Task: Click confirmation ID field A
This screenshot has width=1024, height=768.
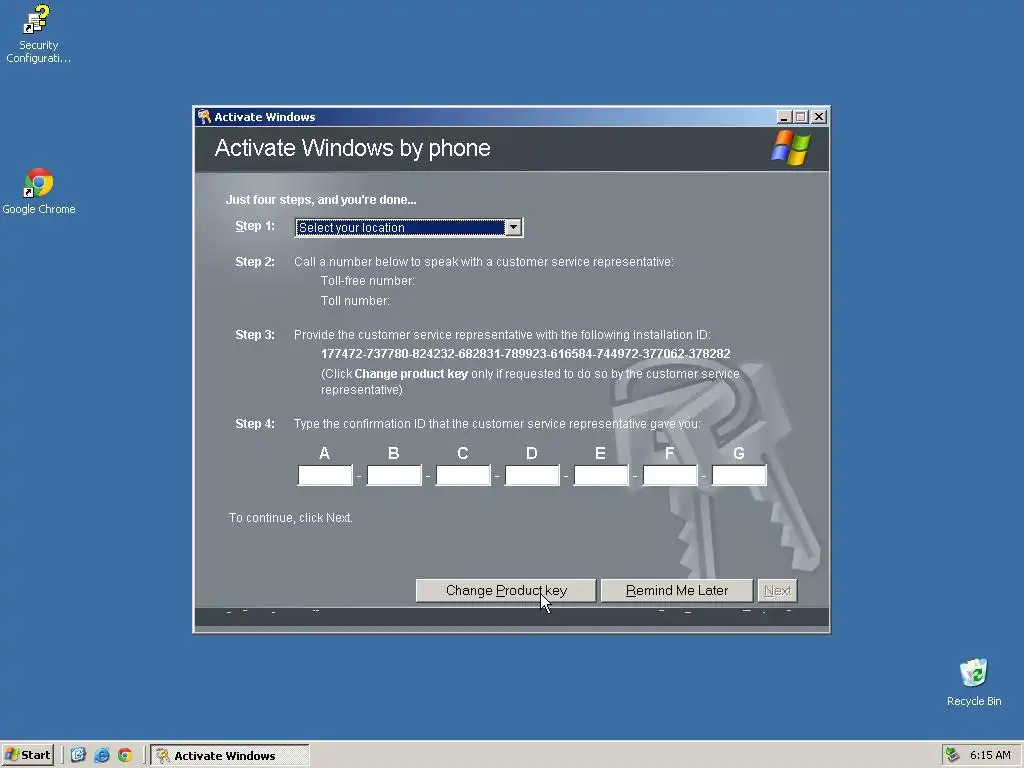Action: coord(325,475)
